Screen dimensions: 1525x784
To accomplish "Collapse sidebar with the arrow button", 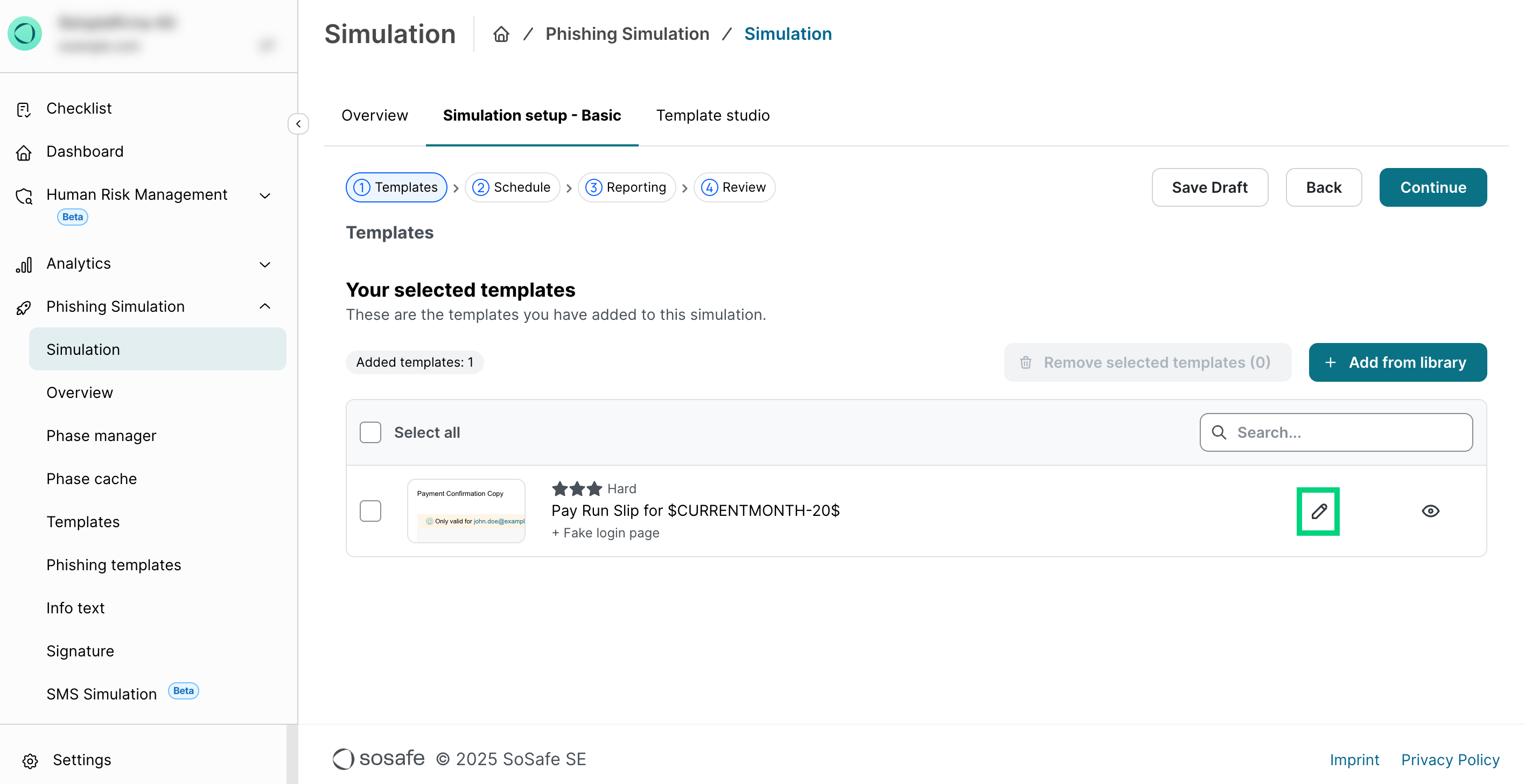I will [298, 124].
